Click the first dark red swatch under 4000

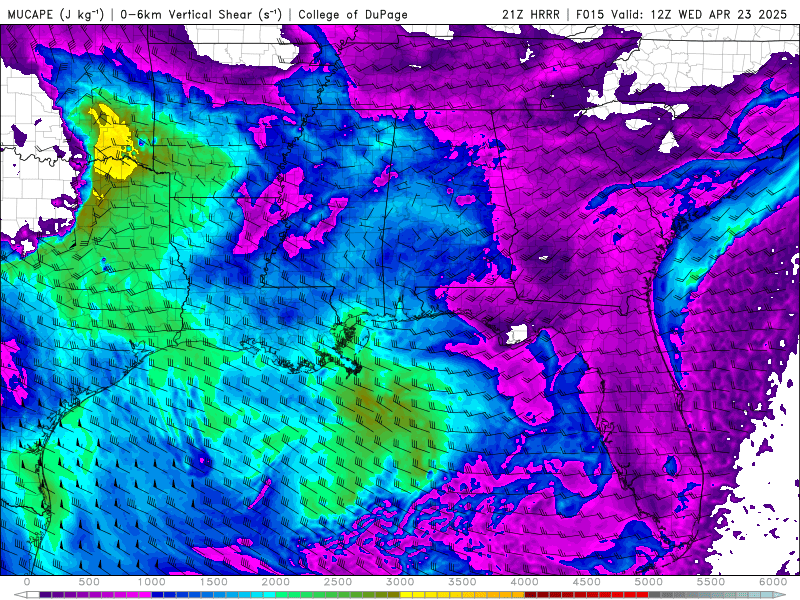[531, 595]
